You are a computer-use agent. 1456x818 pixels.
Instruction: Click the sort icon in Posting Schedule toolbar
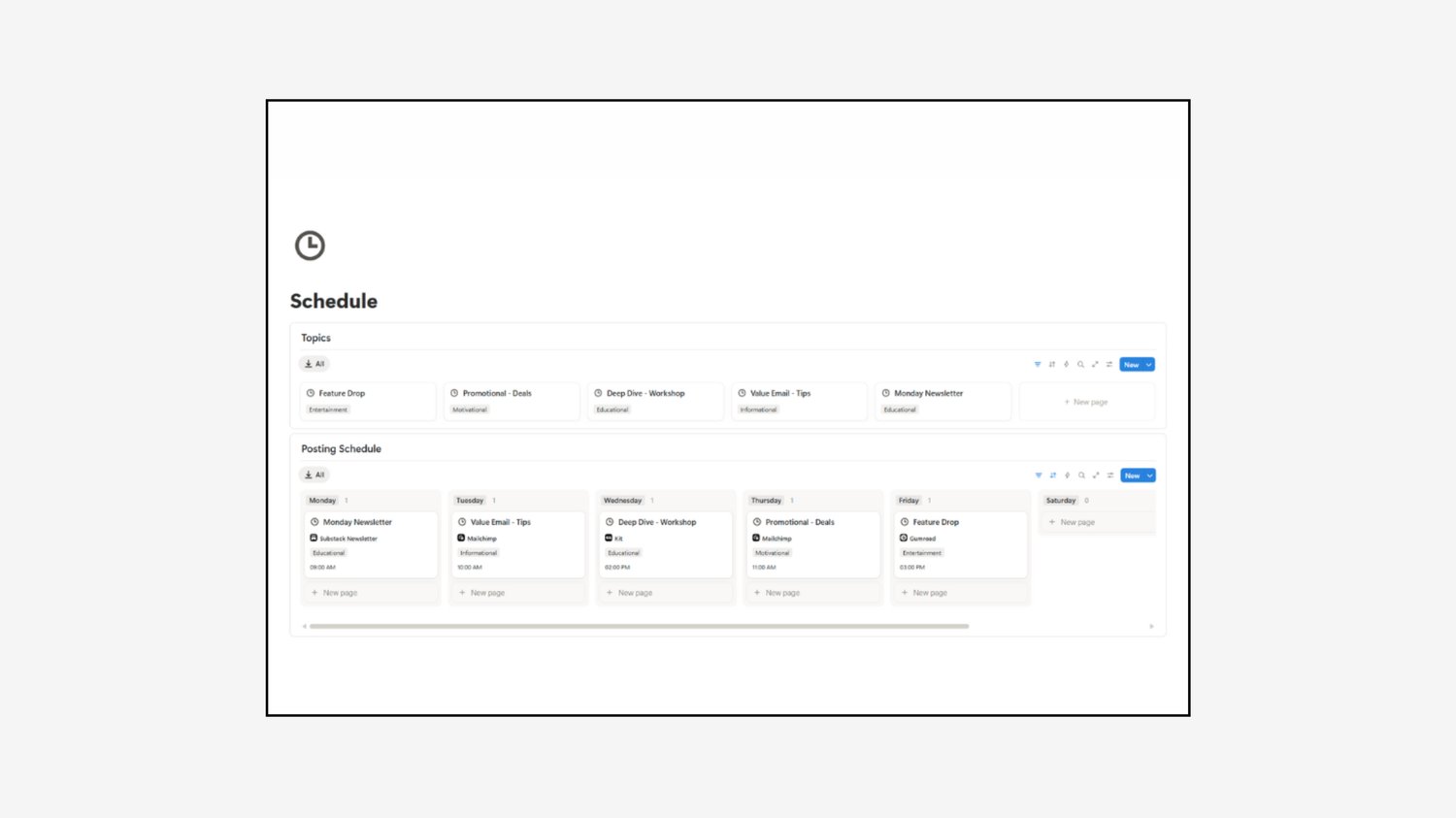[x=1053, y=475]
